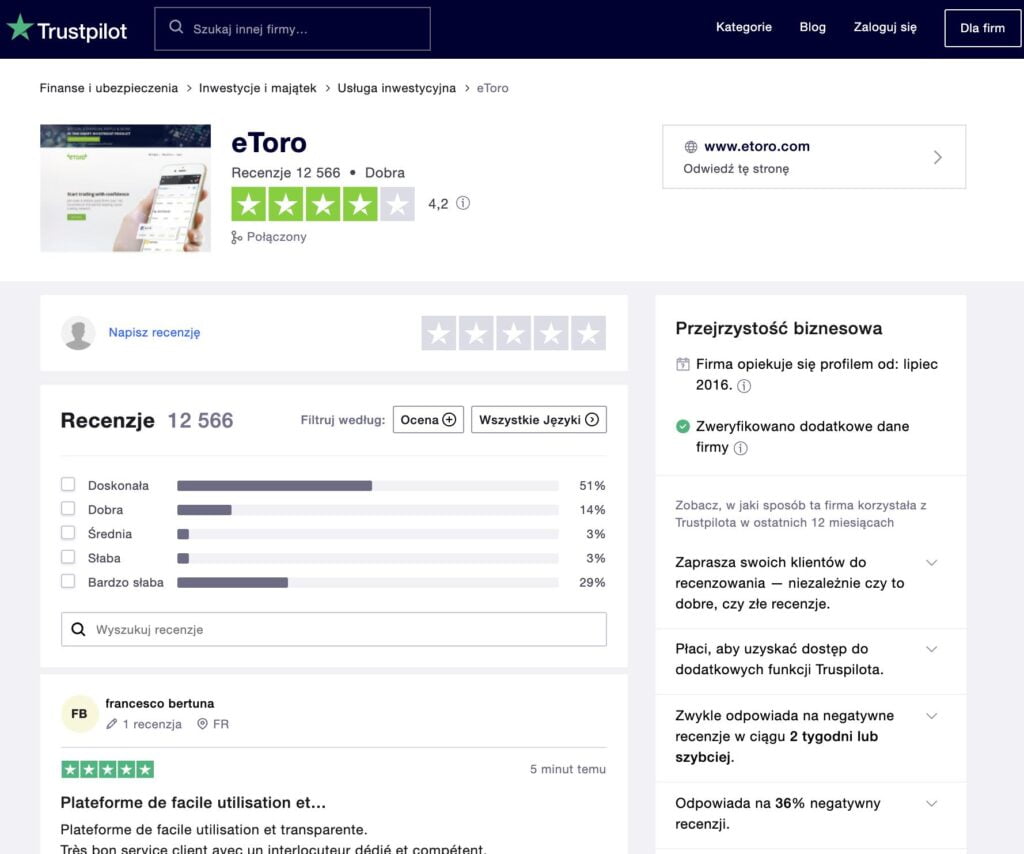This screenshot has width=1024, height=854.
Task: Click the Doskonała 51% rating bar
Action: pyautogui.click(x=368, y=486)
